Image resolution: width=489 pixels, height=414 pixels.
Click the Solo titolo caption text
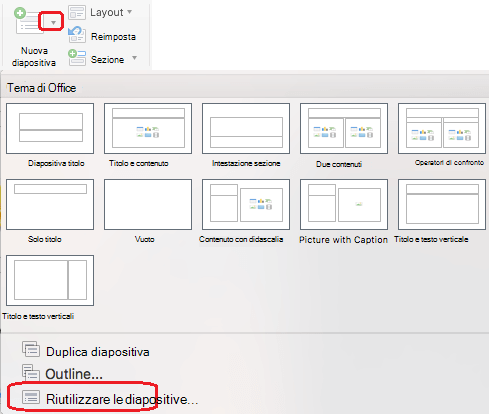pyautogui.click(x=45, y=239)
